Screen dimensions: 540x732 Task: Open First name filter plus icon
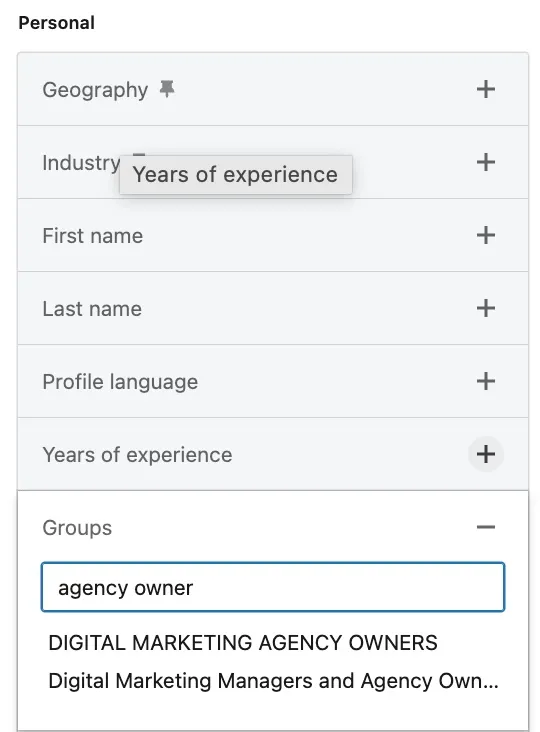point(485,235)
